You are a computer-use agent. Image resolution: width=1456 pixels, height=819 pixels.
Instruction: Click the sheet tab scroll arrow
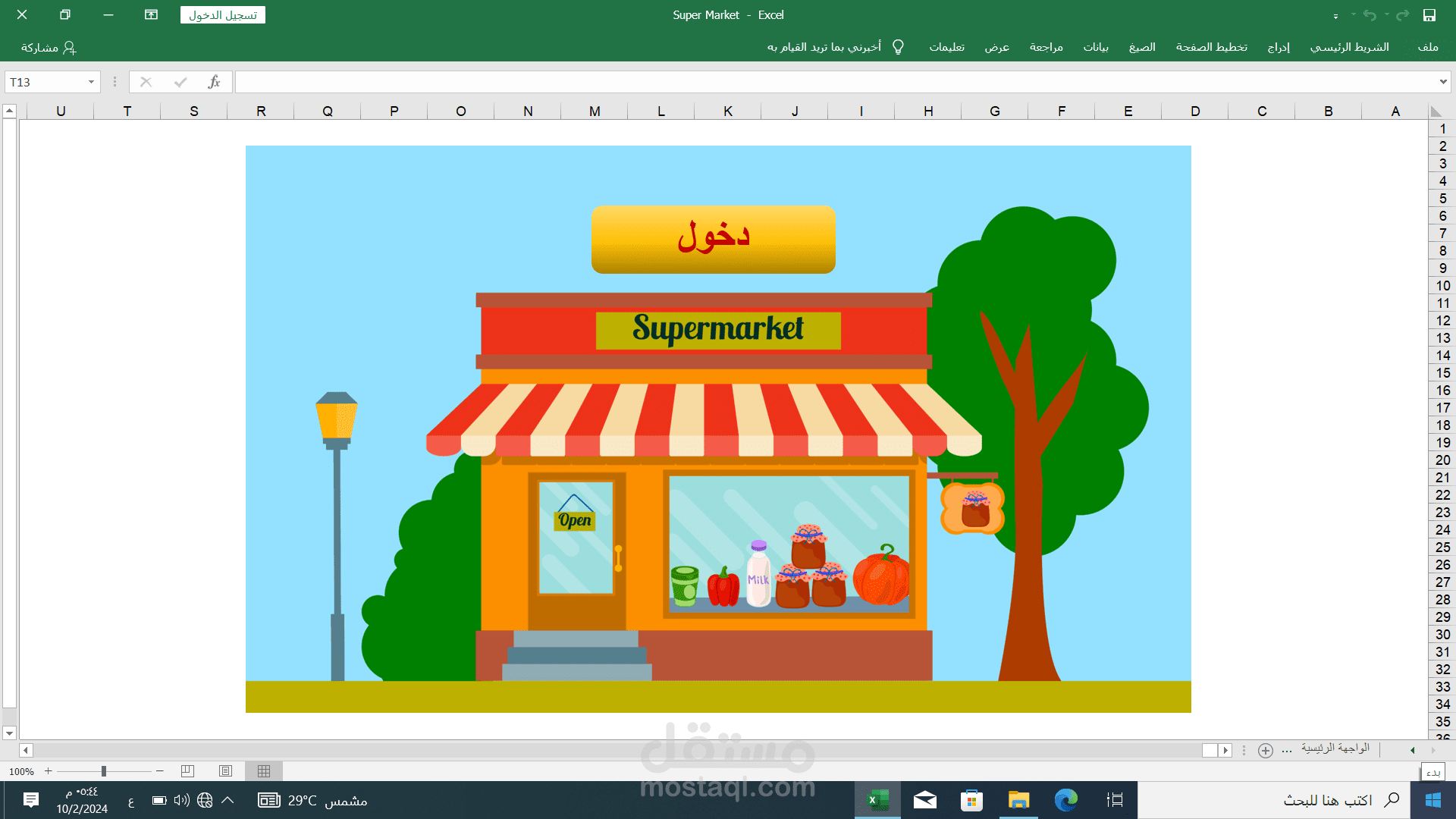coord(1412,750)
